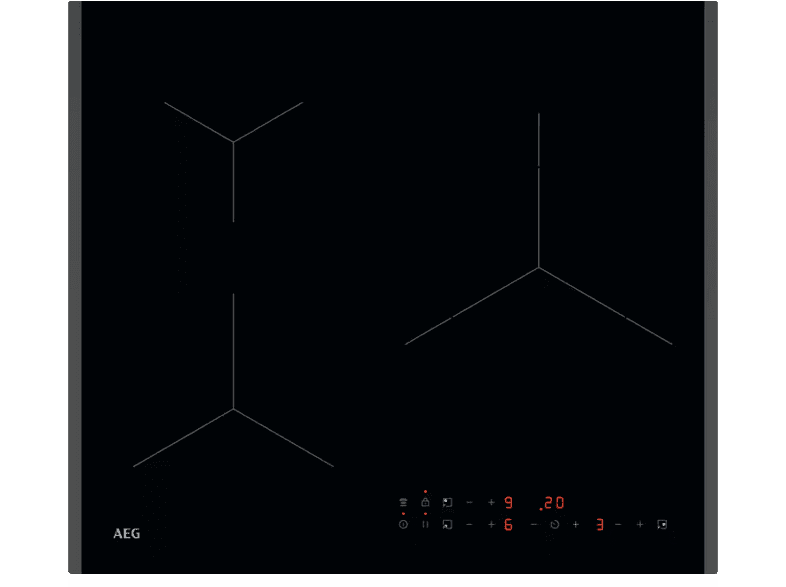Screen dimensions: 786x587
Task: Tap the Hob2Hood icon left of padlock
Action: [403, 502]
